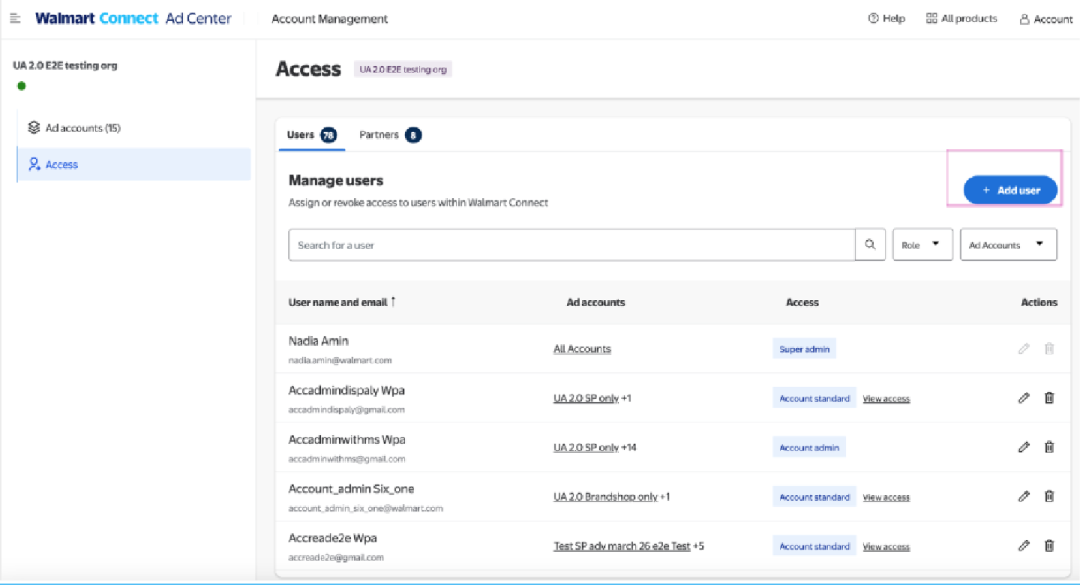
Task: Switch to the Partners tab
Action: pyautogui.click(x=389, y=135)
